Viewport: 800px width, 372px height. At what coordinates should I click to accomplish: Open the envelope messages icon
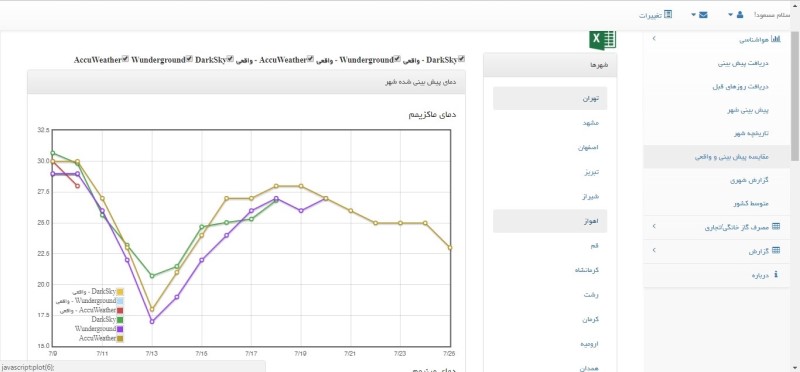703,15
